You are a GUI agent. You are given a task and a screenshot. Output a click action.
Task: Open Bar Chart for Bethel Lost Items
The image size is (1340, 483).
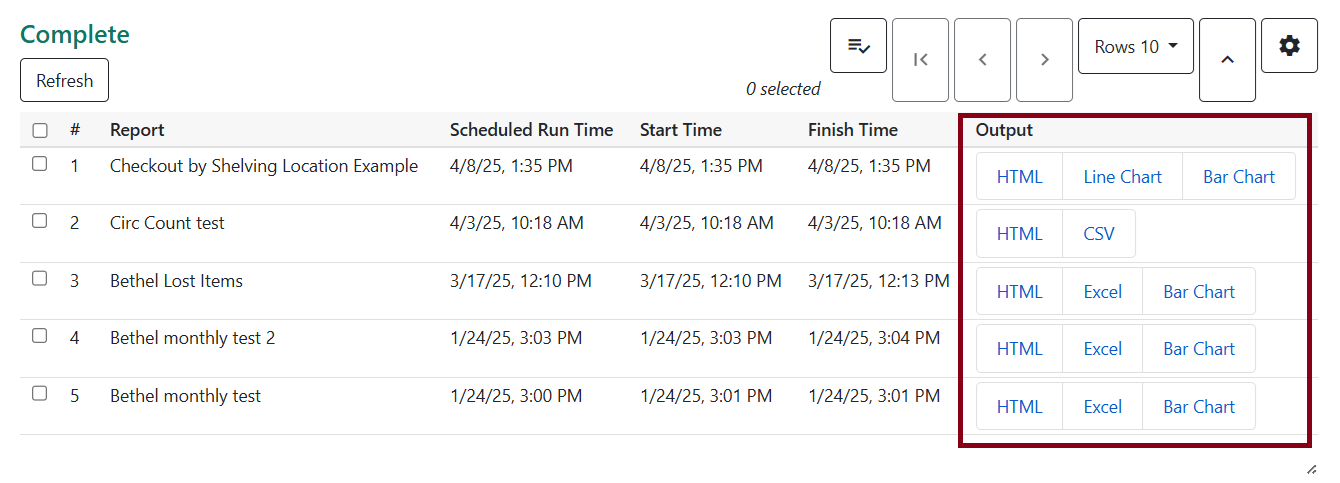(1199, 291)
